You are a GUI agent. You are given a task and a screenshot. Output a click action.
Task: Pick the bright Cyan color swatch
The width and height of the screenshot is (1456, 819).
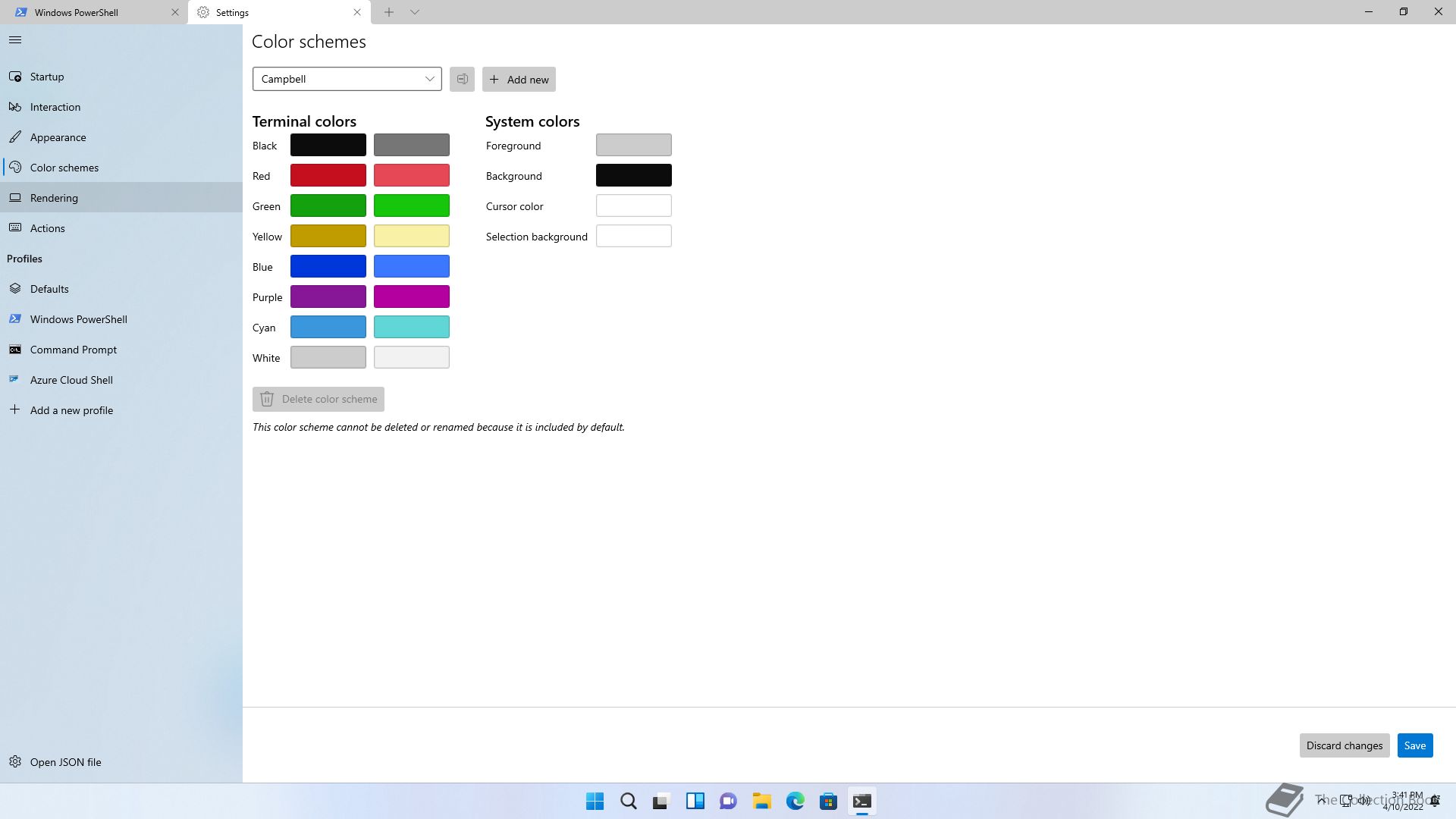click(412, 327)
